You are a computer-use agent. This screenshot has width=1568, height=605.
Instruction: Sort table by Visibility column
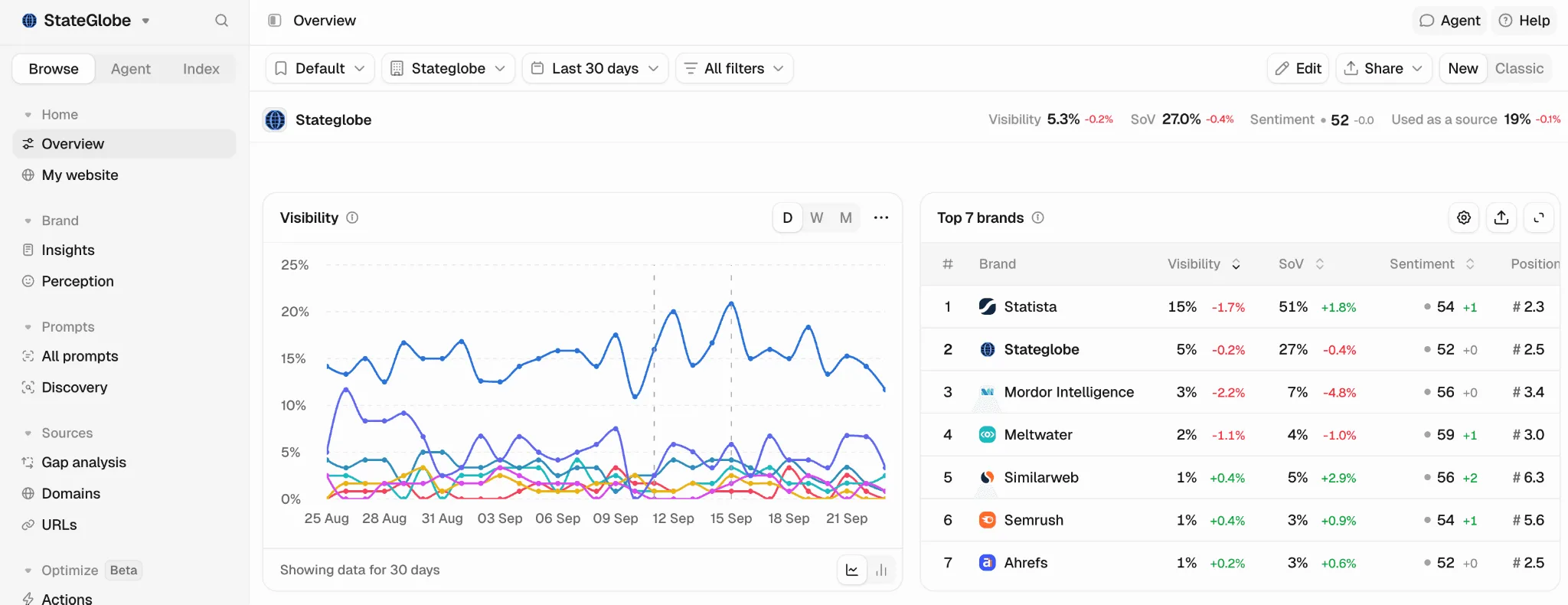1204,264
